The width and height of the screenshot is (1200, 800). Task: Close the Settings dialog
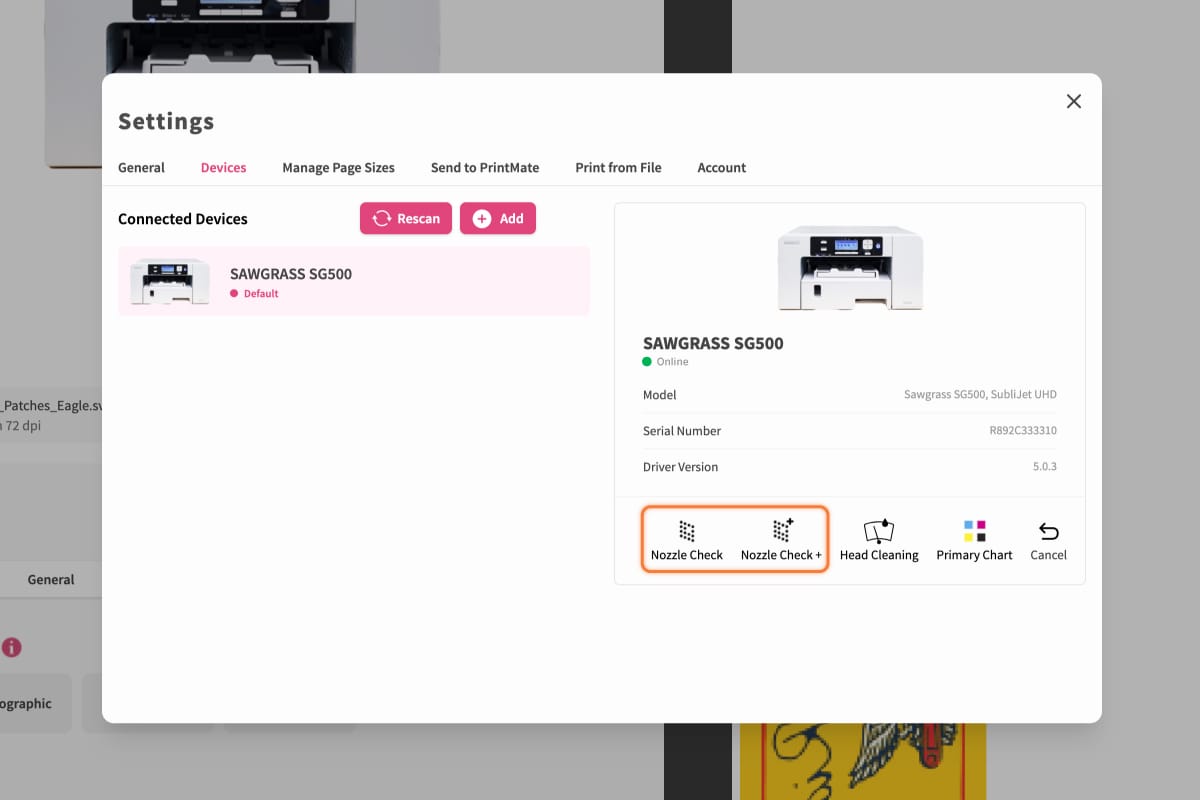pos(1074,101)
